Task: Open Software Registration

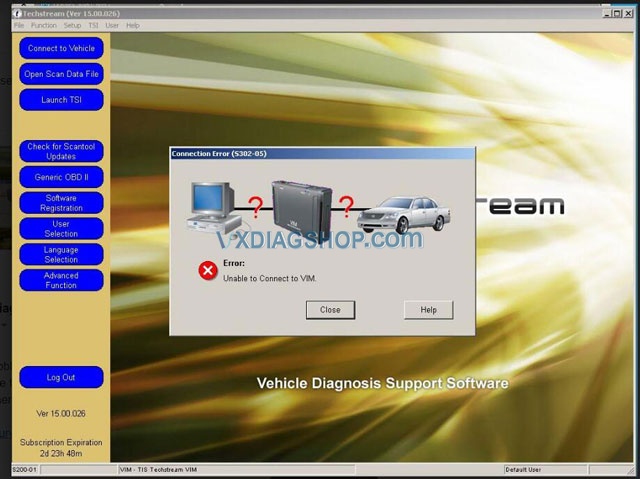Action: pos(61,203)
